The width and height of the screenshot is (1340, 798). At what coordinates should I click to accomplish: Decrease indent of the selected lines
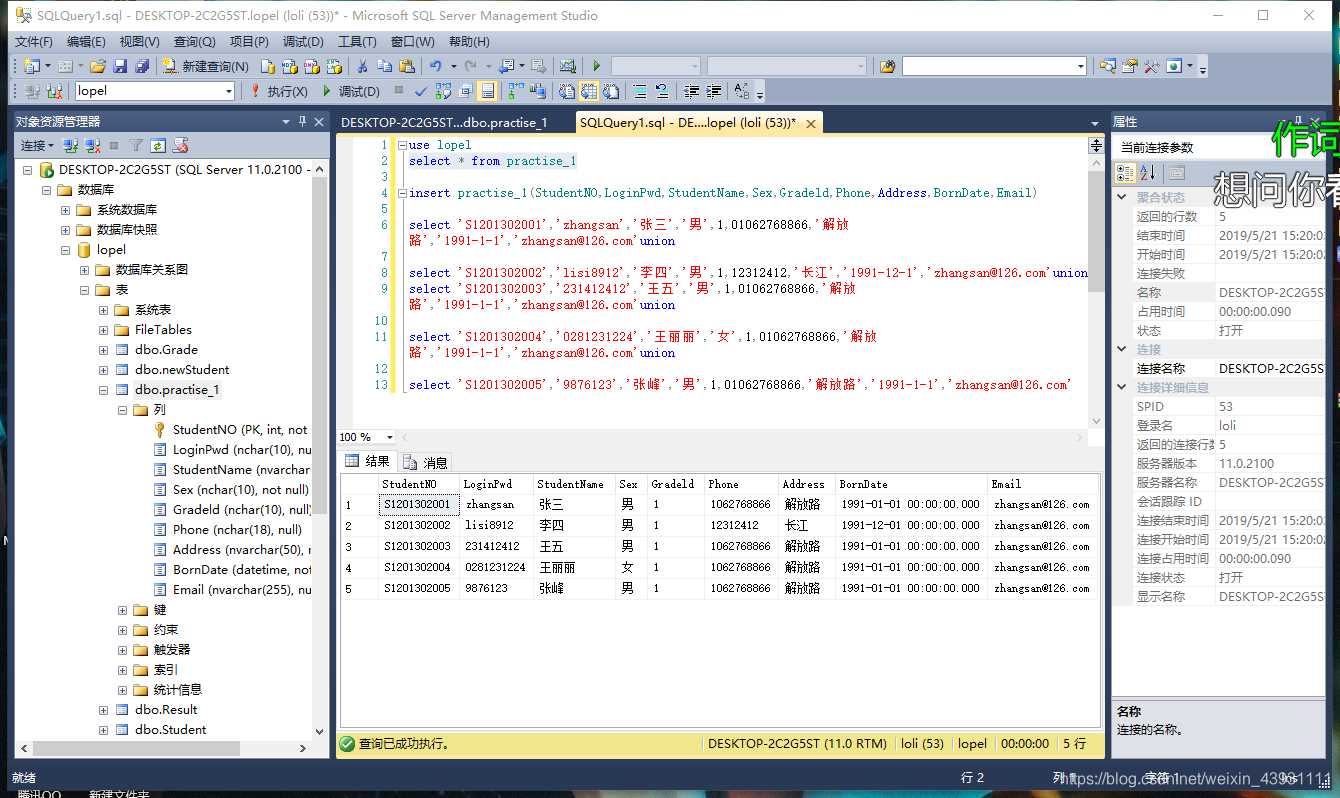[x=691, y=91]
